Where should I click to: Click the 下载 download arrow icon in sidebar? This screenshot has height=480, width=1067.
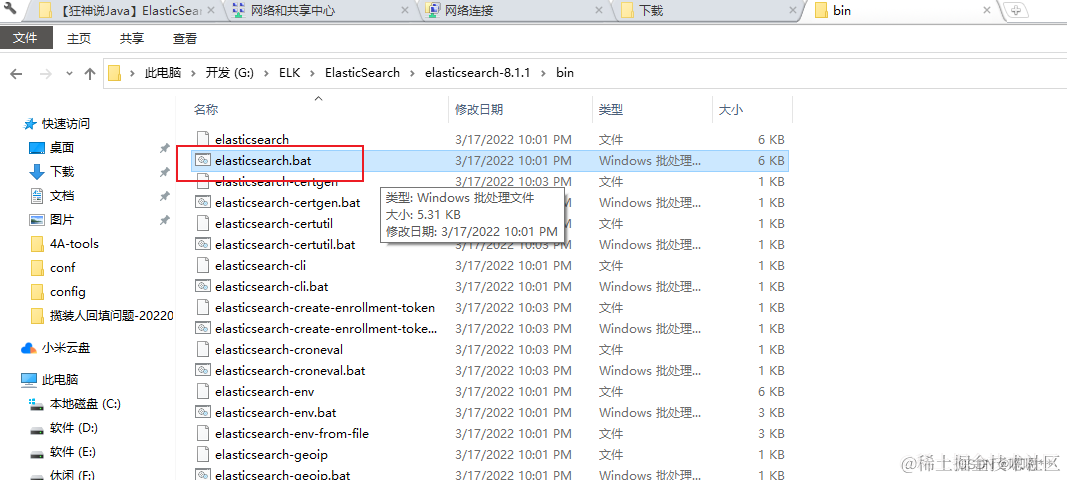[x=37, y=172]
